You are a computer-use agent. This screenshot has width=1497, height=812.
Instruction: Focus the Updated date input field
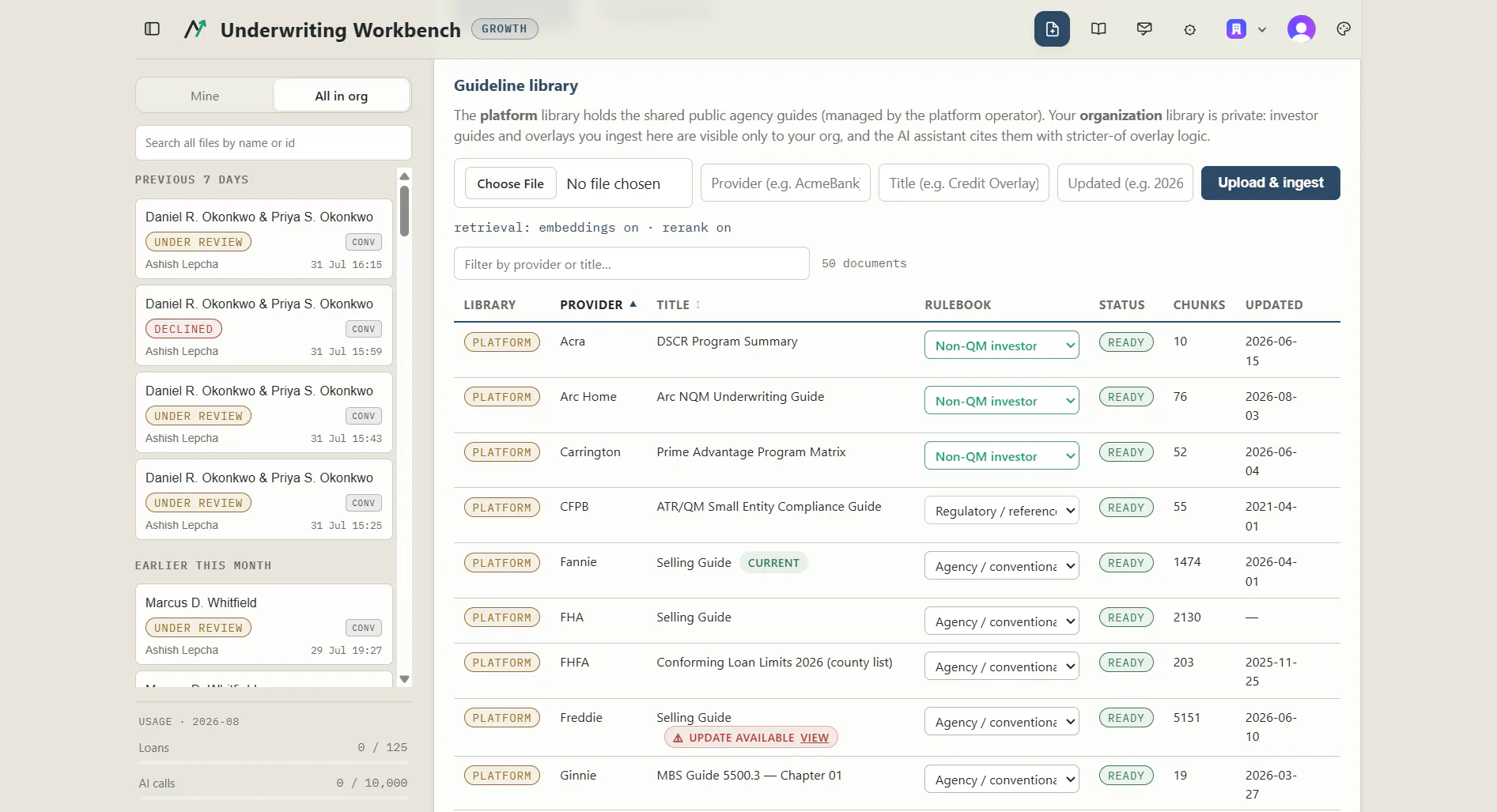pyautogui.click(x=1125, y=183)
